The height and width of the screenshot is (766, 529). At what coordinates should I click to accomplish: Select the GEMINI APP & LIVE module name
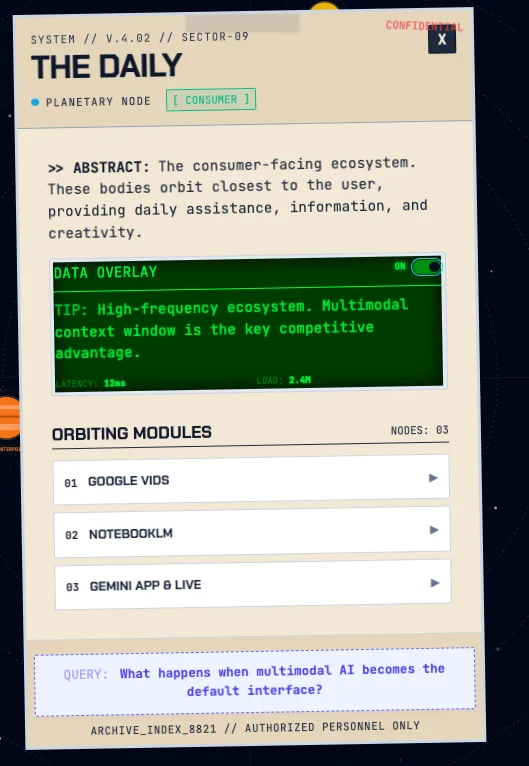point(145,585)
